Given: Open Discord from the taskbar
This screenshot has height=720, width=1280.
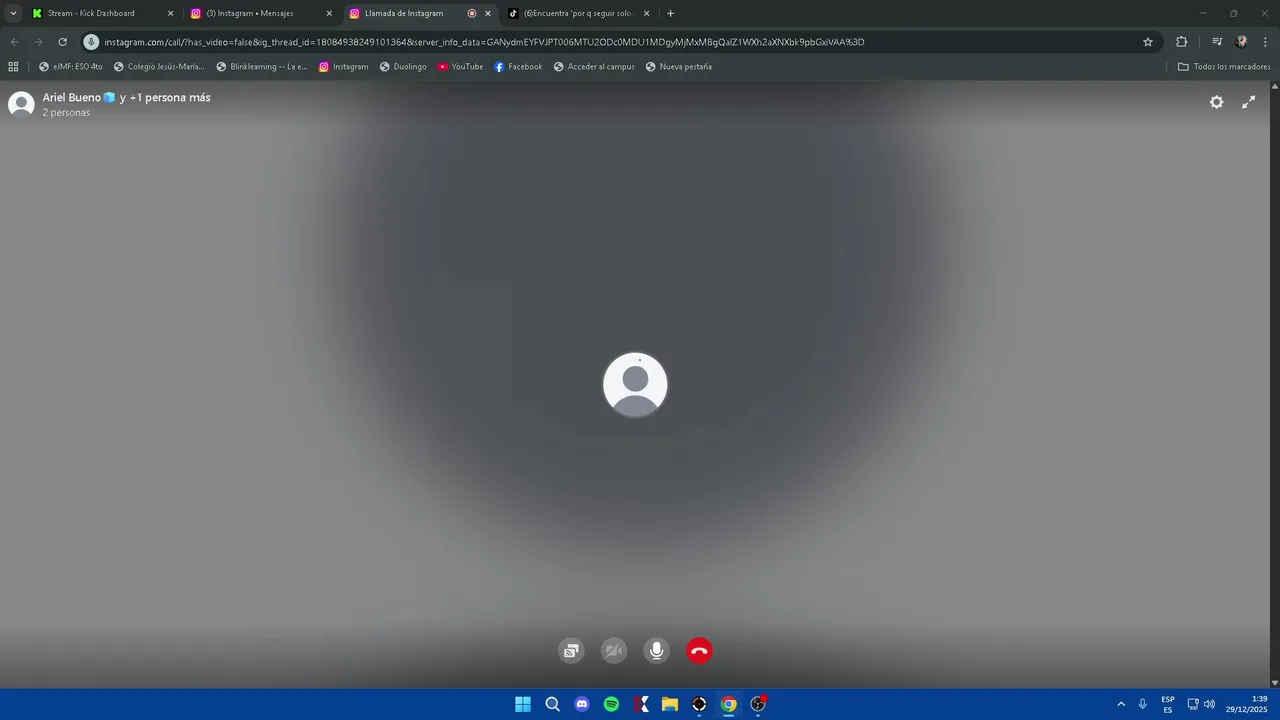Looking at the screenshot, I should pos(582,704).
